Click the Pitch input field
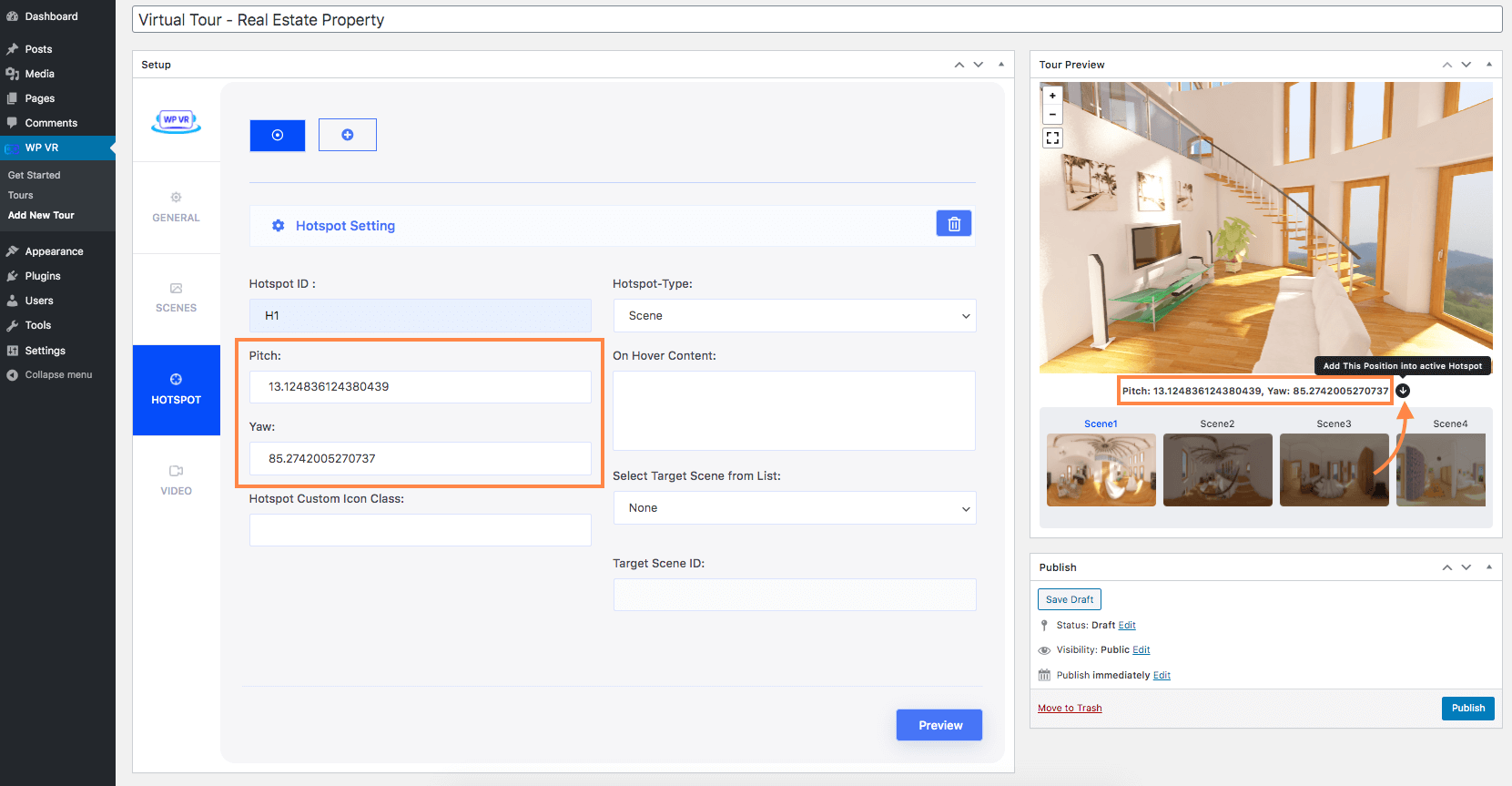 click(420, 387)
